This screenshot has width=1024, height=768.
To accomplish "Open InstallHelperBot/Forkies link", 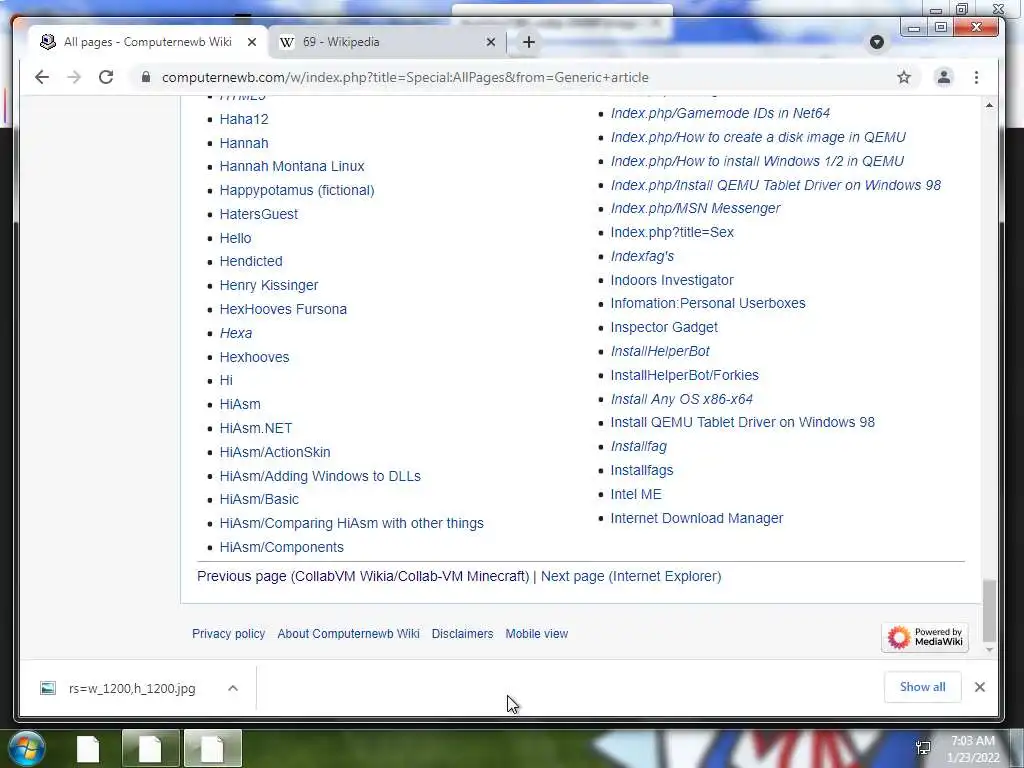I will pyautogui.click(x=684, y=375).
